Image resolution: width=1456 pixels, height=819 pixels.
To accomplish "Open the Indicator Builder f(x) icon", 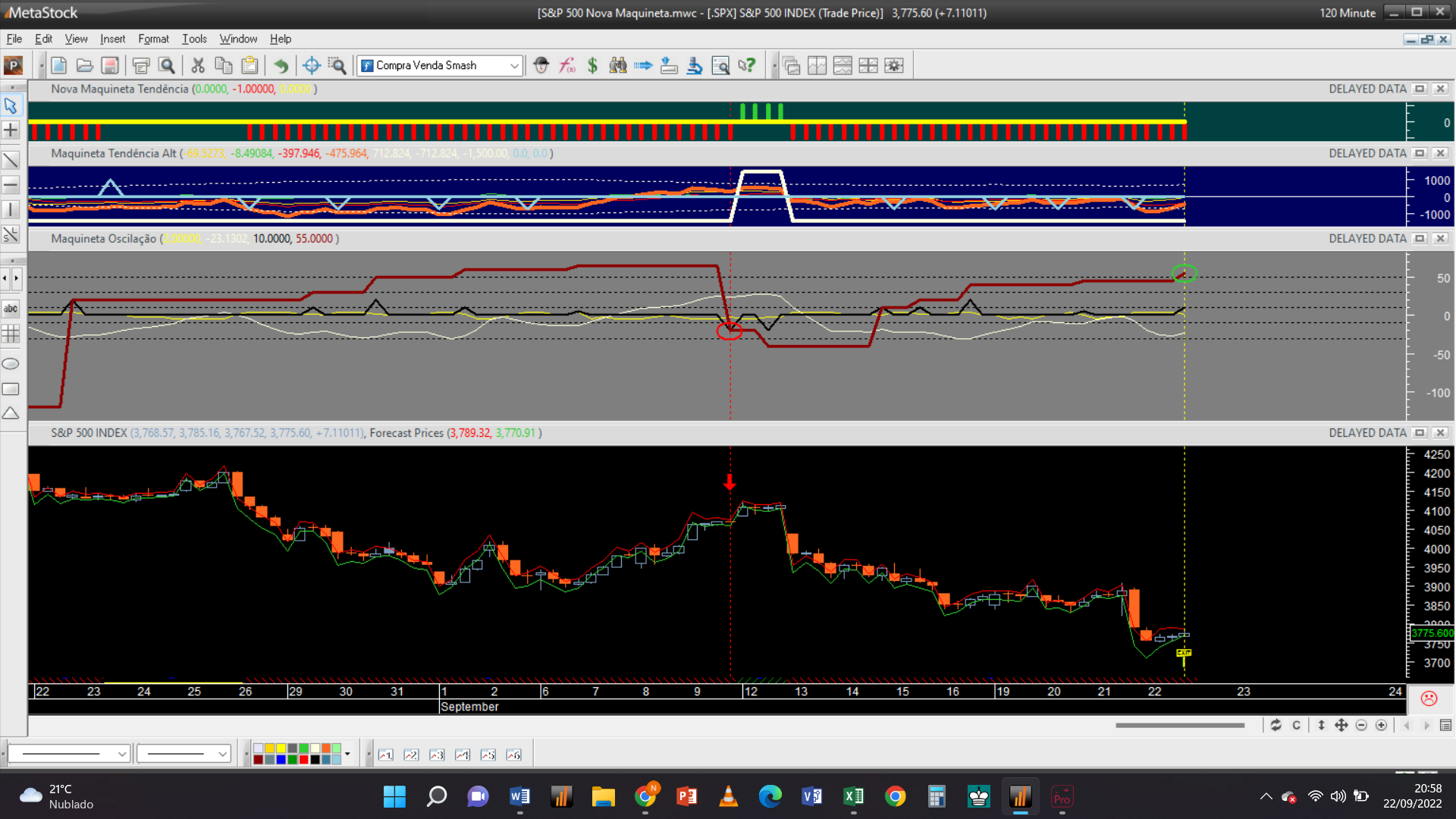I will point(567,65).
